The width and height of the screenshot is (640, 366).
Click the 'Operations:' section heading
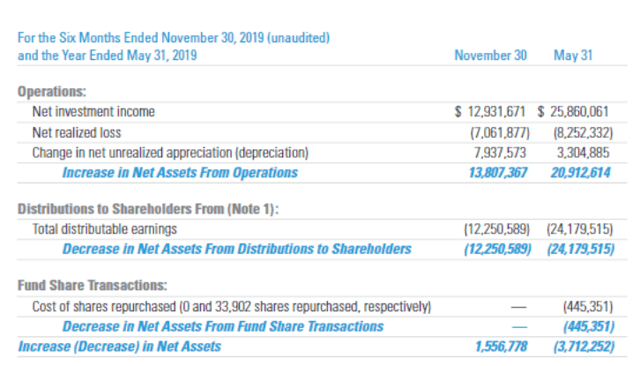tap(52, 91)
